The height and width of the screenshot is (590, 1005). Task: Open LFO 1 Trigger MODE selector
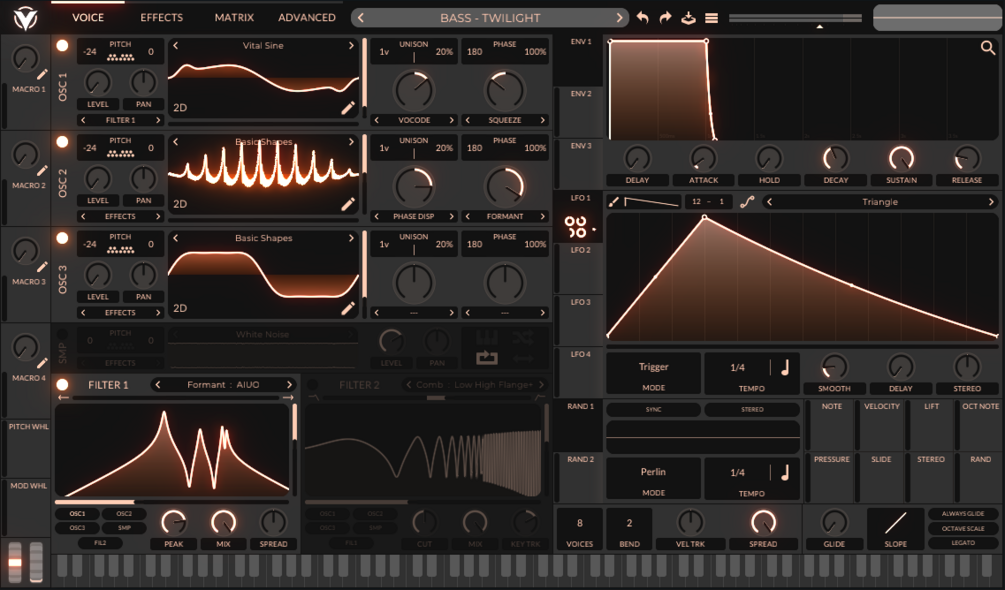point(653,373)
